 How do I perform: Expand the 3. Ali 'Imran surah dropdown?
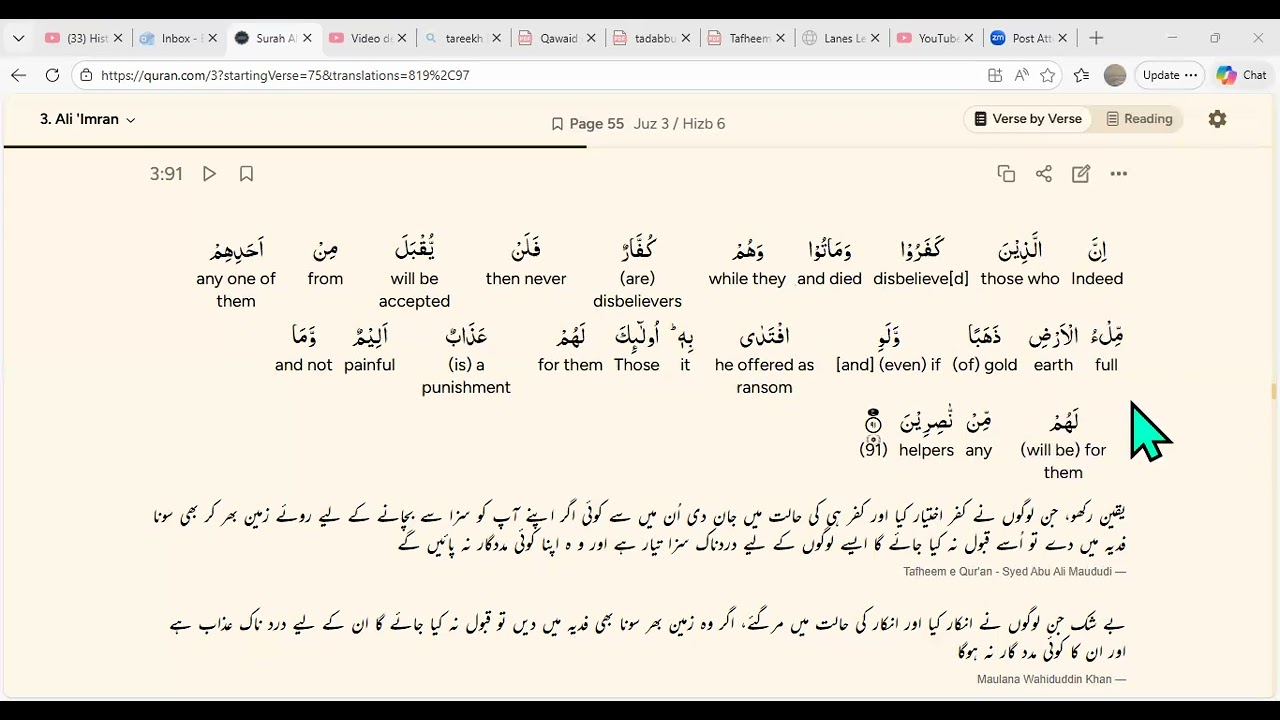(x=87, y=119)
